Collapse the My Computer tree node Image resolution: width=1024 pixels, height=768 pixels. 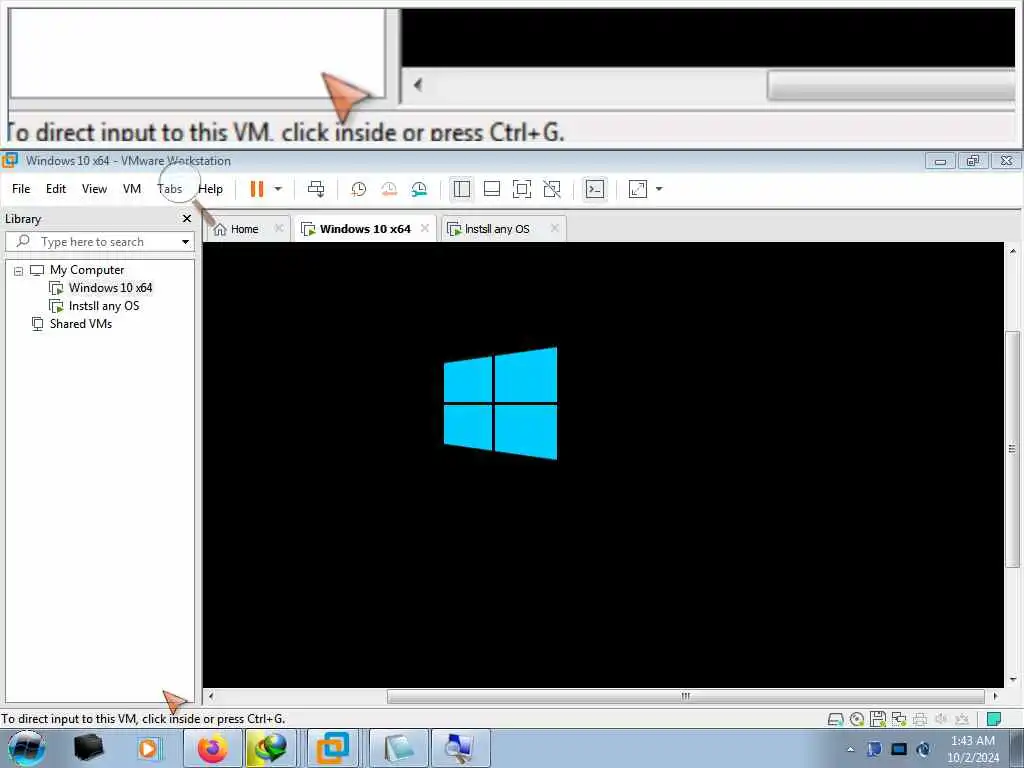coord(18,270)
